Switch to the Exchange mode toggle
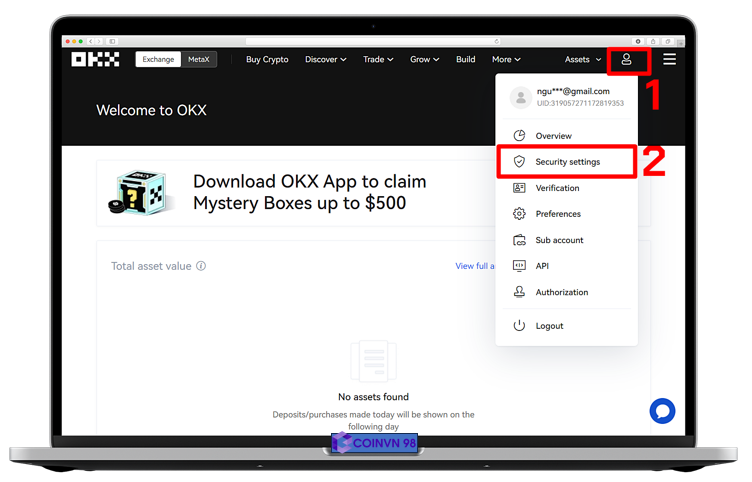The height and width of the screenshot is (482, 752). [x=158, y=60]
